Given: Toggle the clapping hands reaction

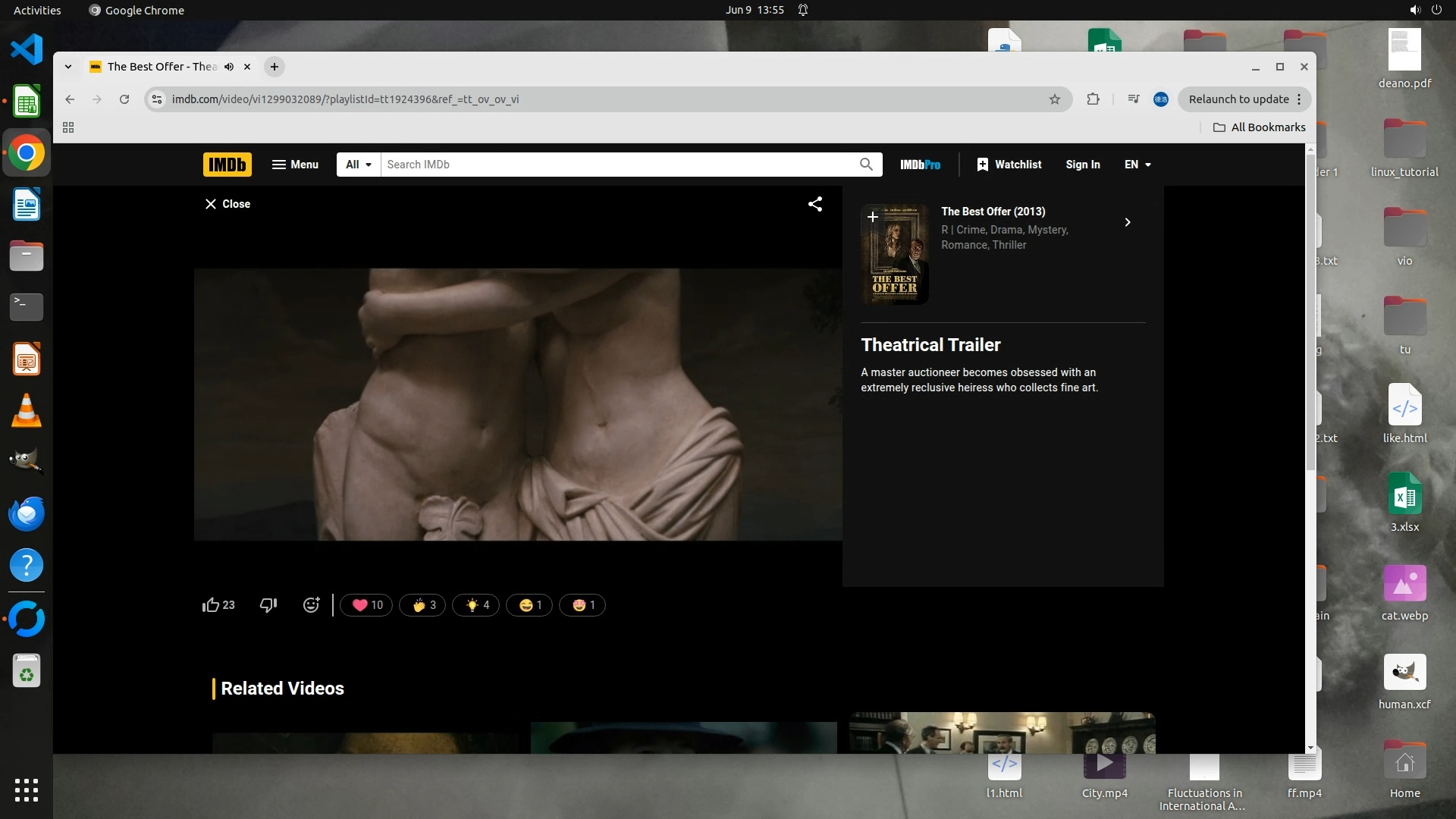Looking at the screenshot, I should 423,605.
